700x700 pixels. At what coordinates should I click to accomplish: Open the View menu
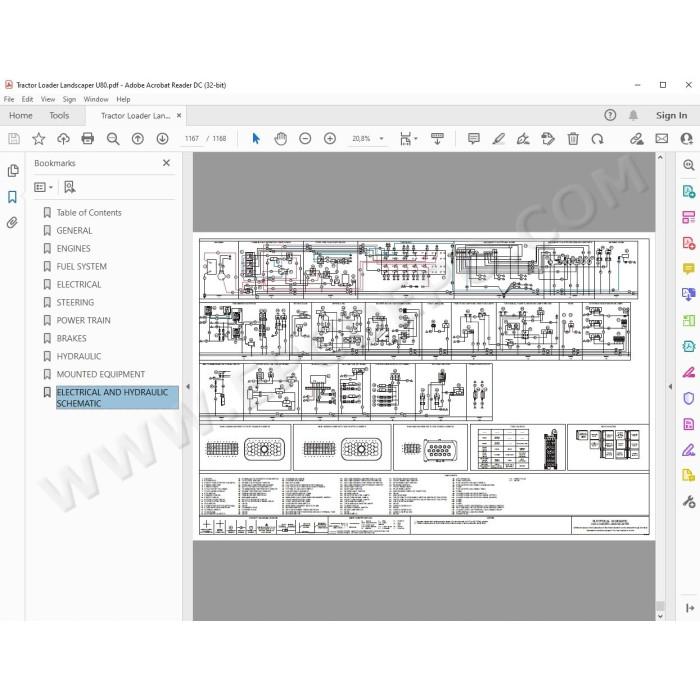pos(48,99)
